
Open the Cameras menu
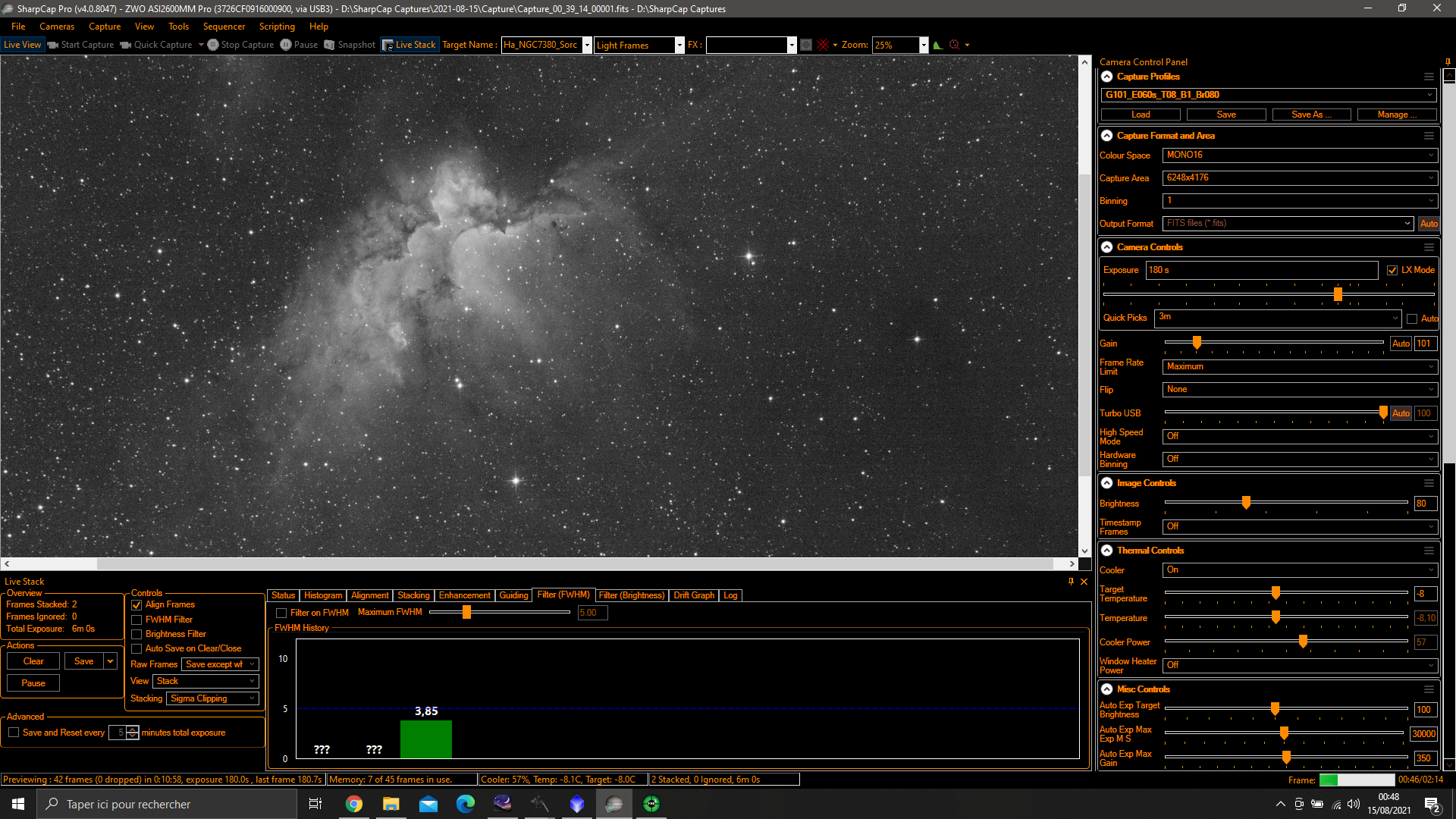(x=57, y=27)
